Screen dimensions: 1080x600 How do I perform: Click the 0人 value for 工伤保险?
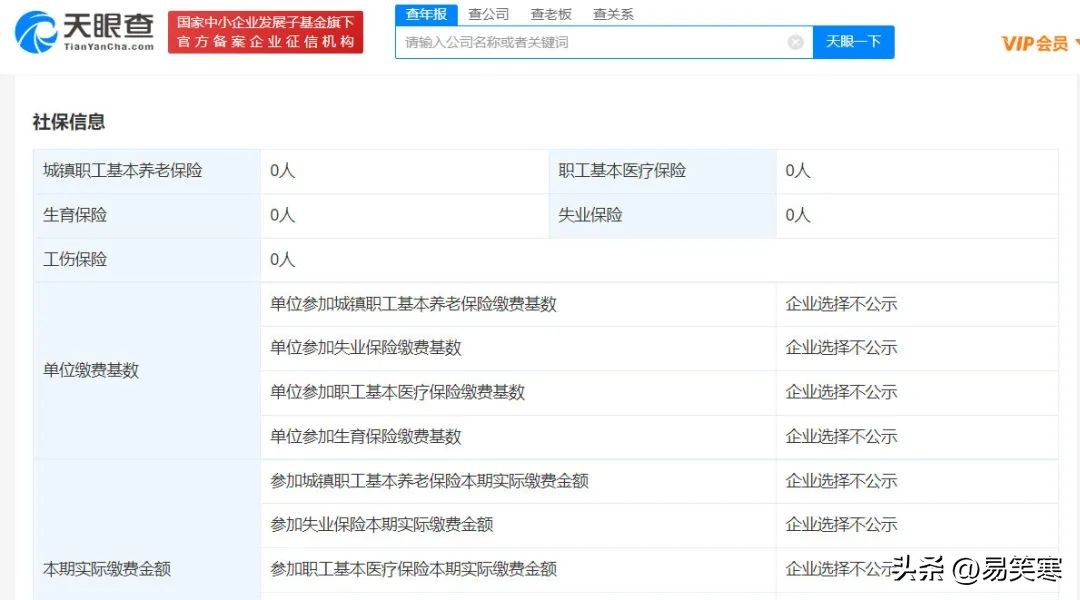coord(281,258)
